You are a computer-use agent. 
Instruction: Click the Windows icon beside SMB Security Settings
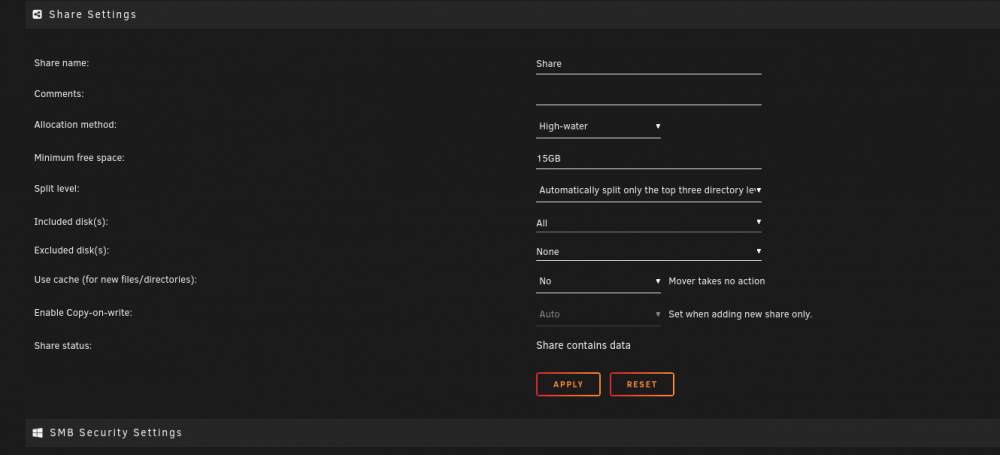pos(38,433)
